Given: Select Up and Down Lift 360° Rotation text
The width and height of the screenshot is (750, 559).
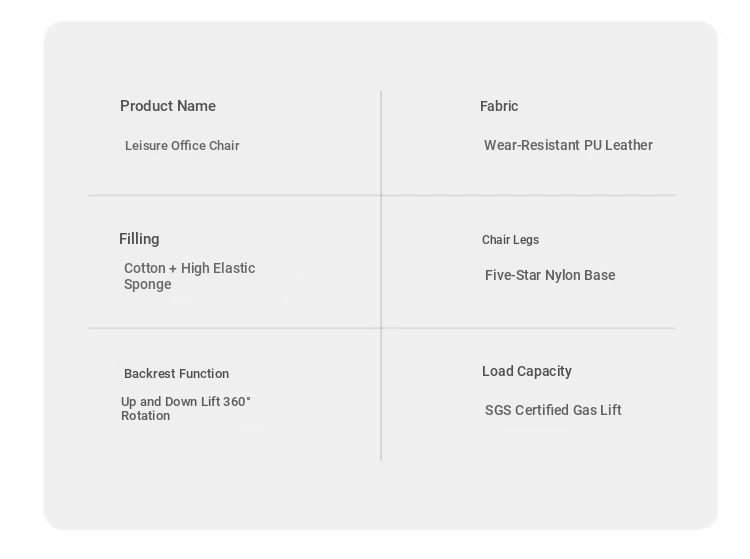Looking at the screenshot, I should (x=186, y=408).
